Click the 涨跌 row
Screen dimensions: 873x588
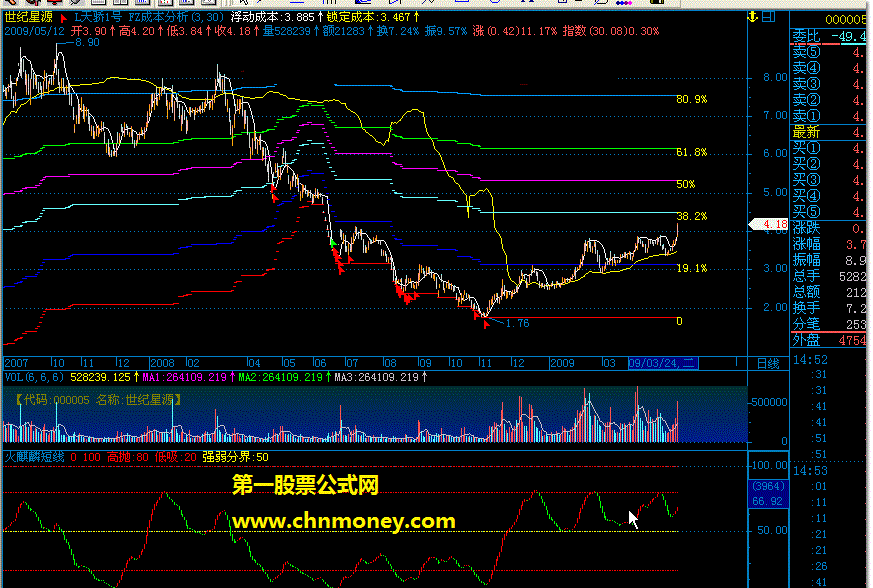[x=830, y=228]
